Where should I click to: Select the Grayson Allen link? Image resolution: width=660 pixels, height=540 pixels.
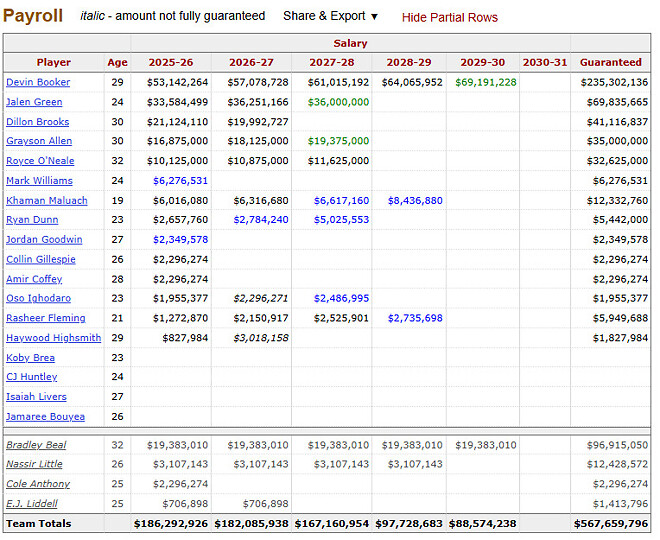point(39,141)
